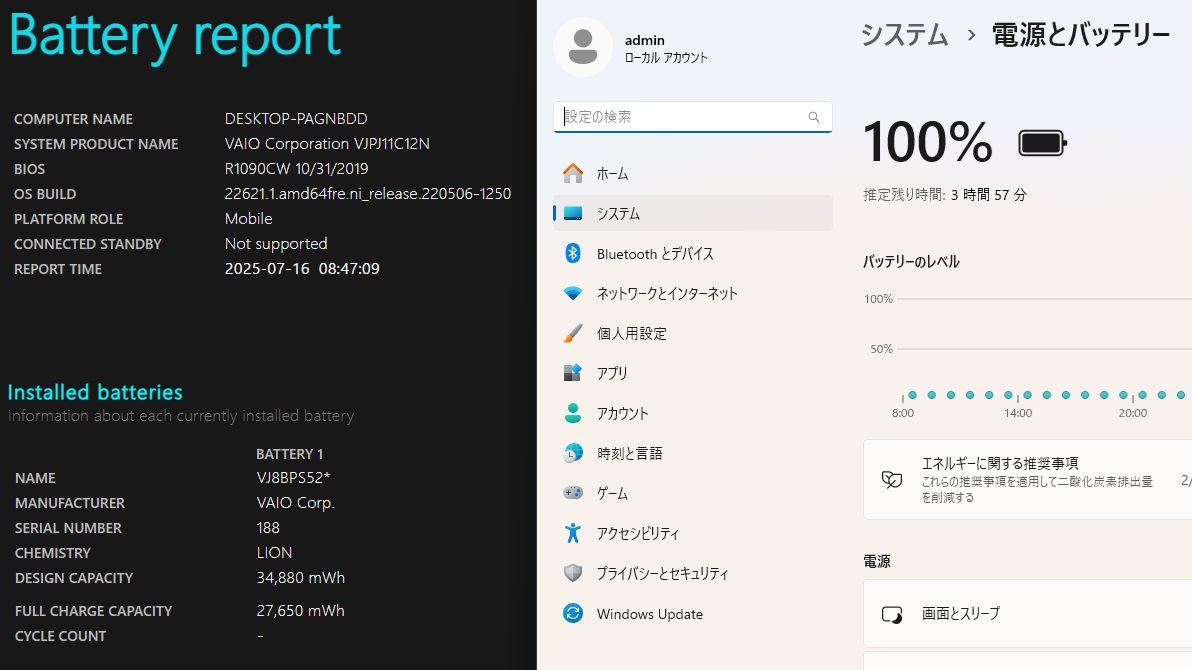This screenshot has width=1192, height=670.
Task: Click computer name DESKTOP-PAGNBDD
Action: [296, 119]
